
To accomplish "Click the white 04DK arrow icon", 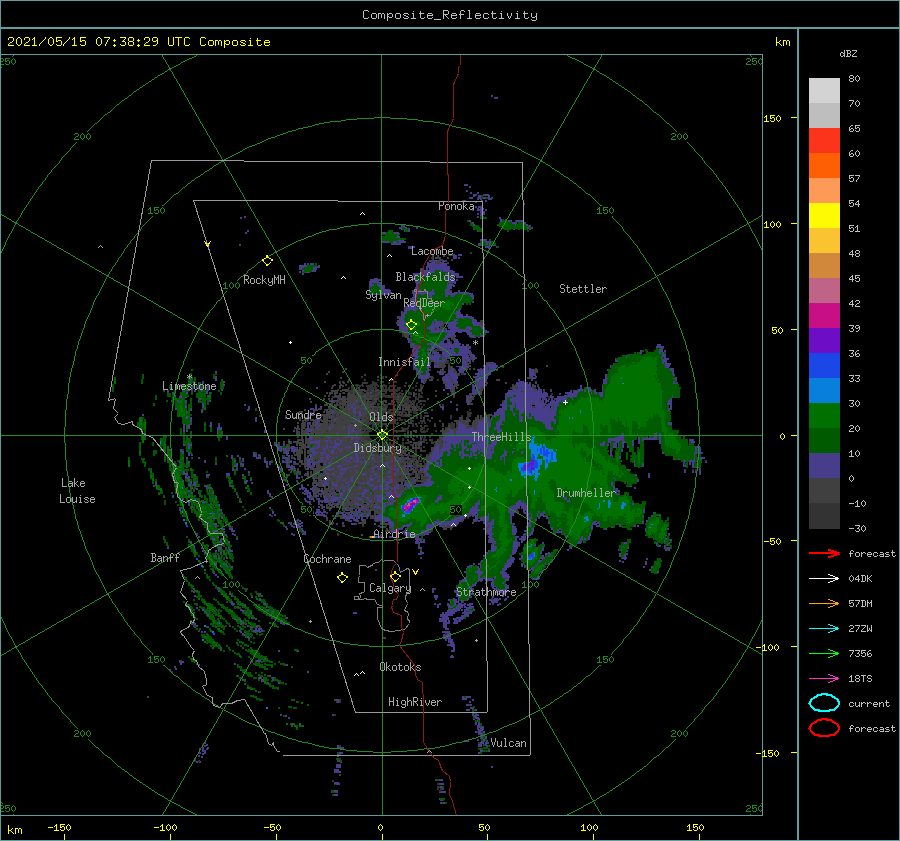I will pyautogui.click(x=824, y=578).
